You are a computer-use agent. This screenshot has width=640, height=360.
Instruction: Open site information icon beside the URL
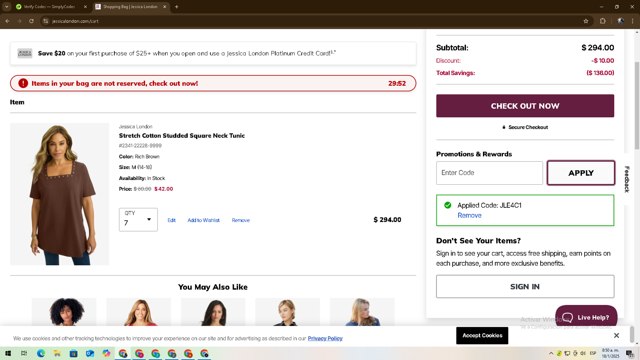click(x=46, y=21)
